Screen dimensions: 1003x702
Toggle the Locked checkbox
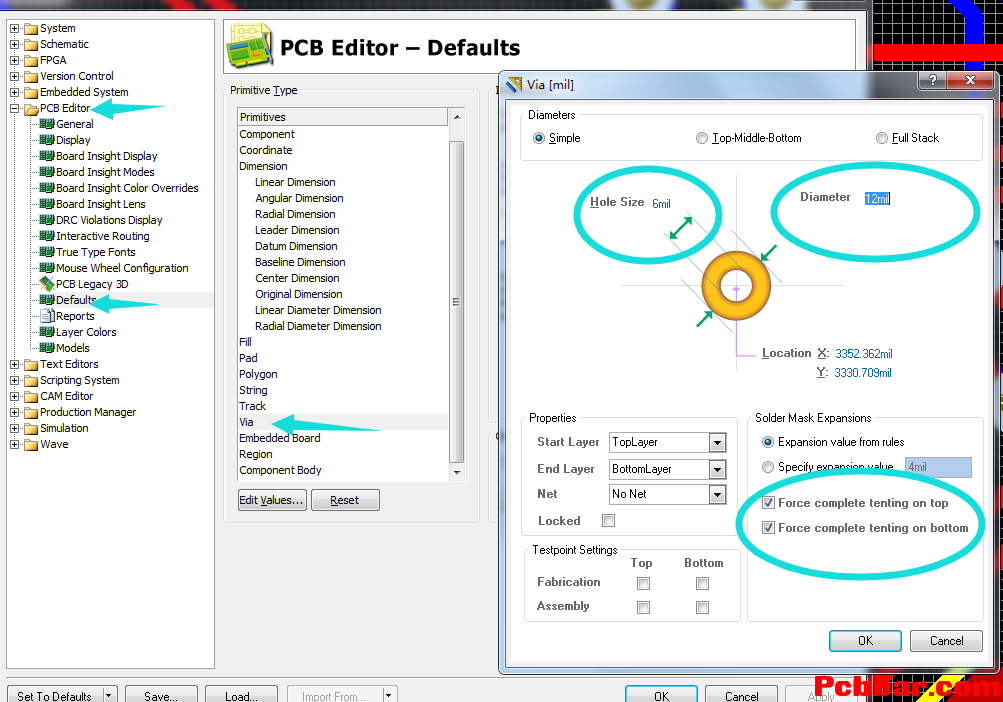point(608,521)
